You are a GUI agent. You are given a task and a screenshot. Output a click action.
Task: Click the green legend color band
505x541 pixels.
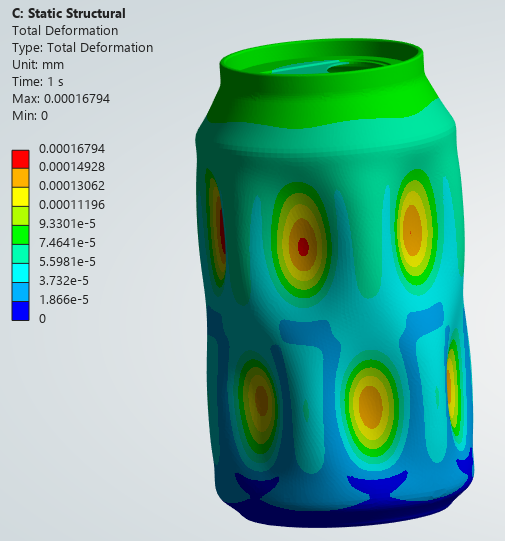click(x=20, y=235)
